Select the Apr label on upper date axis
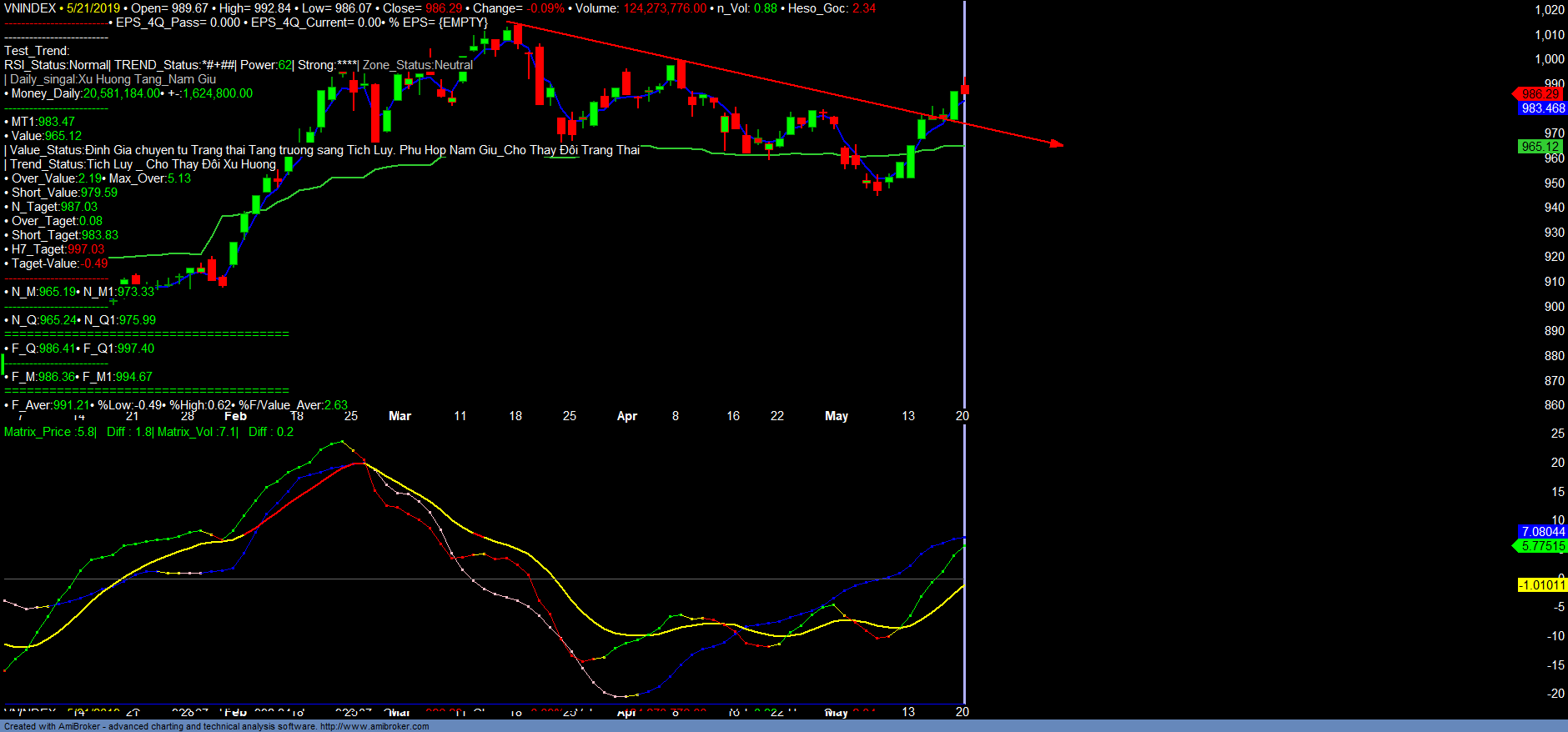Screen dimensions: 1568x732 (x=626, y=416)
